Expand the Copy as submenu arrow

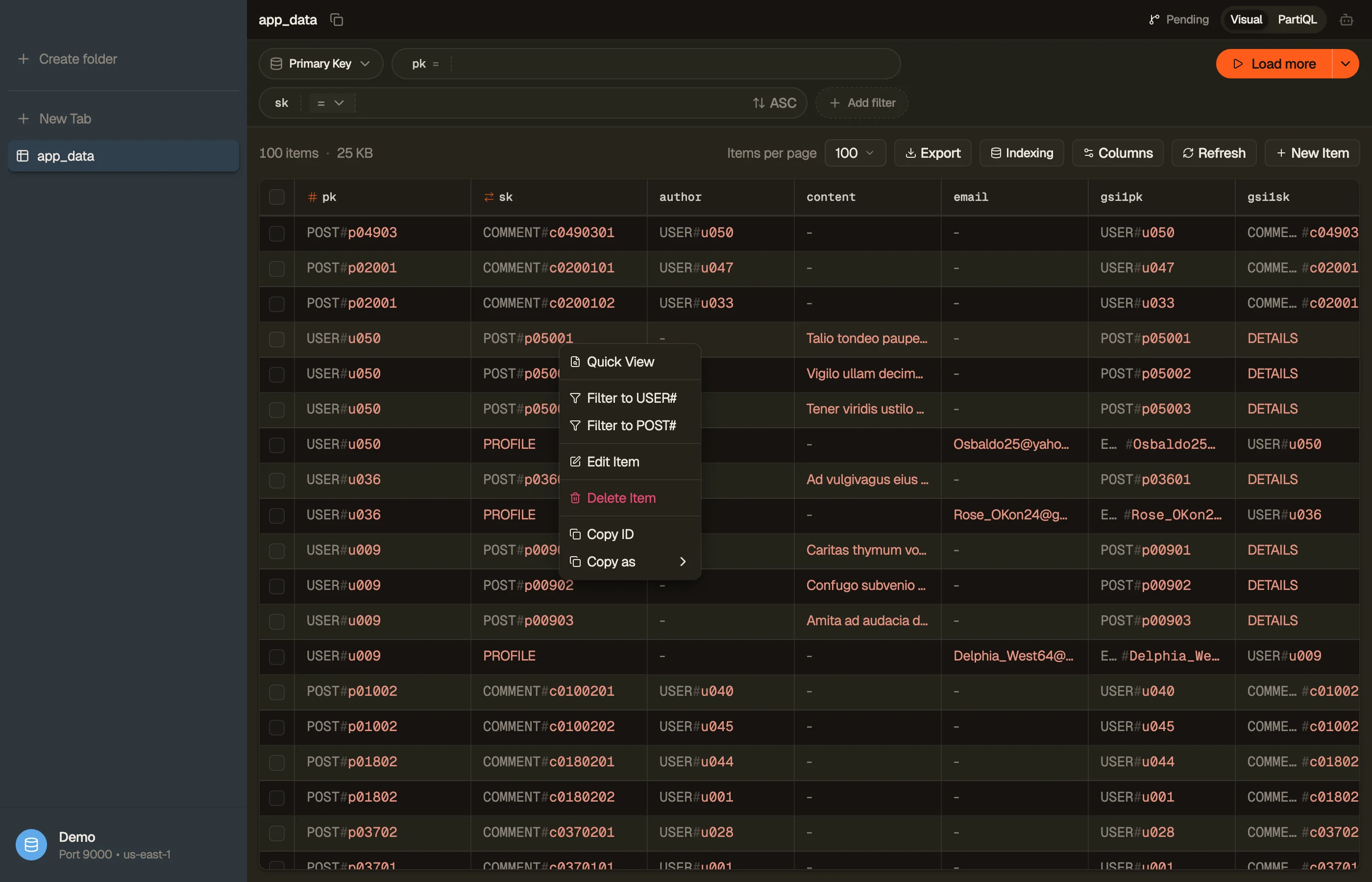(683, 562)
